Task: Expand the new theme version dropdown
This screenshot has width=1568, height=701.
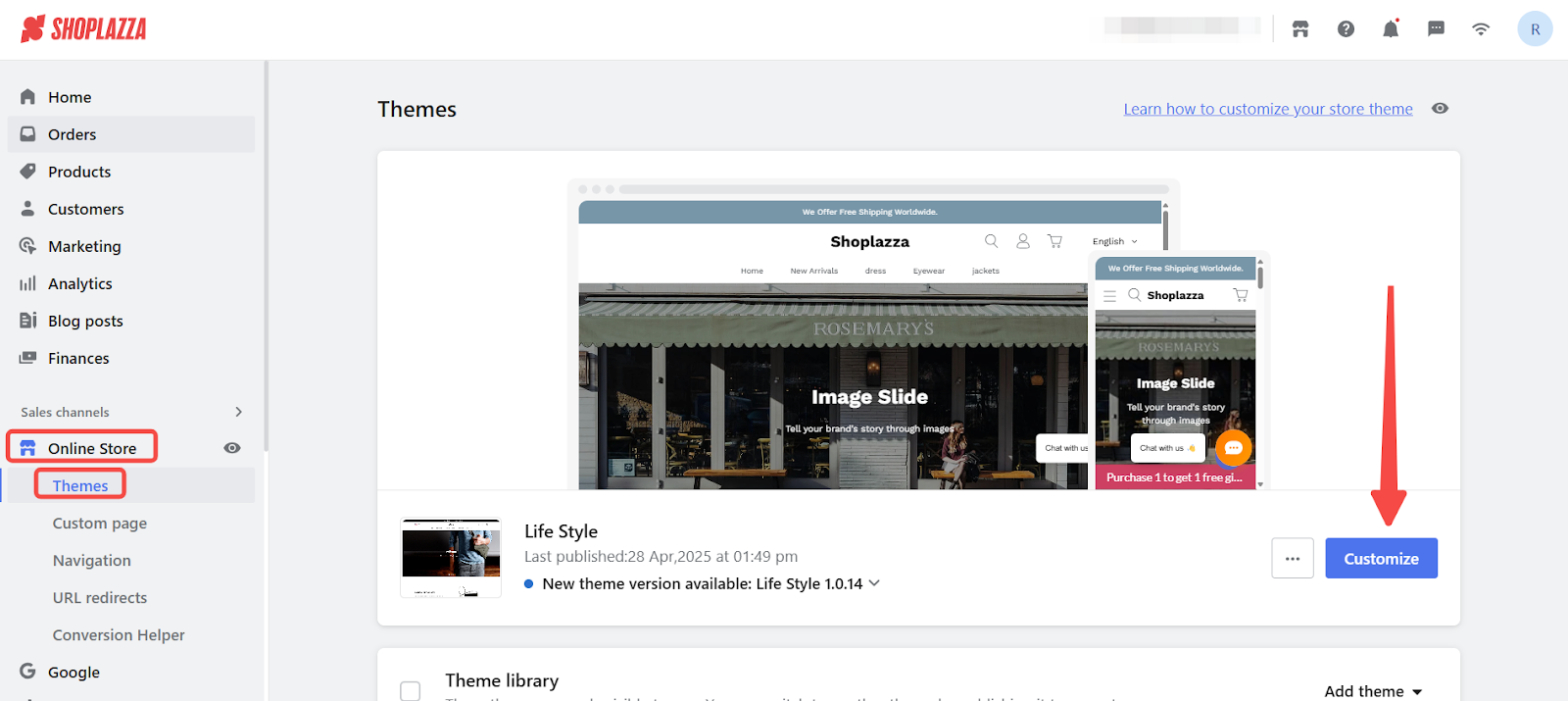Action: [874, 583]
